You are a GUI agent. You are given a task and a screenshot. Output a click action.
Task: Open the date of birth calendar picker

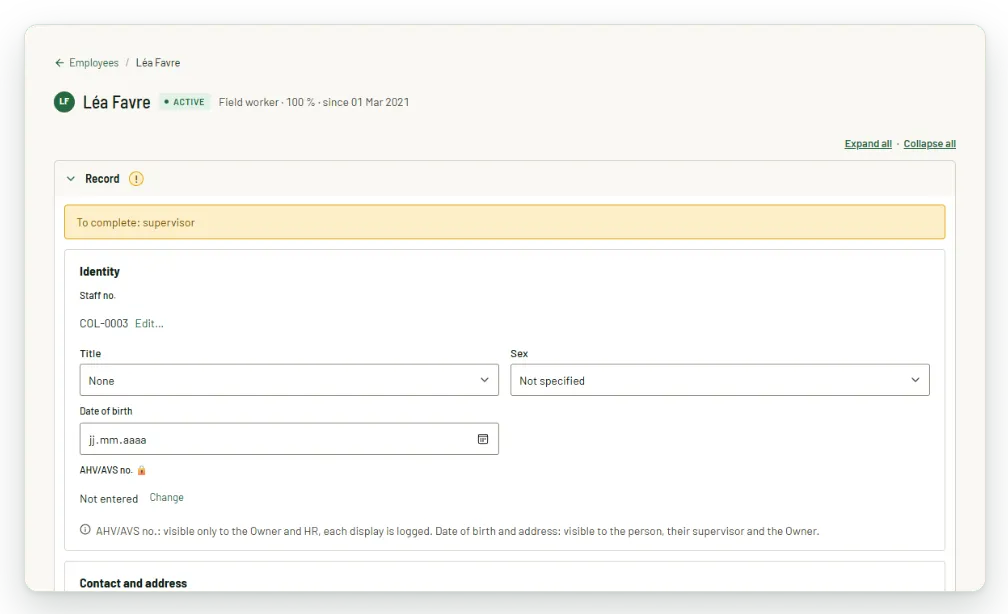click(x=483, y=439)
